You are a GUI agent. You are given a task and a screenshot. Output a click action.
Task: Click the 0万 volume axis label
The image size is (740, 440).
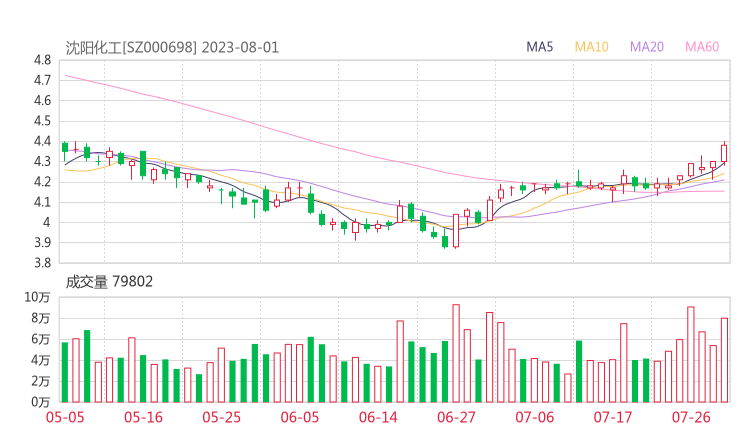41,402
